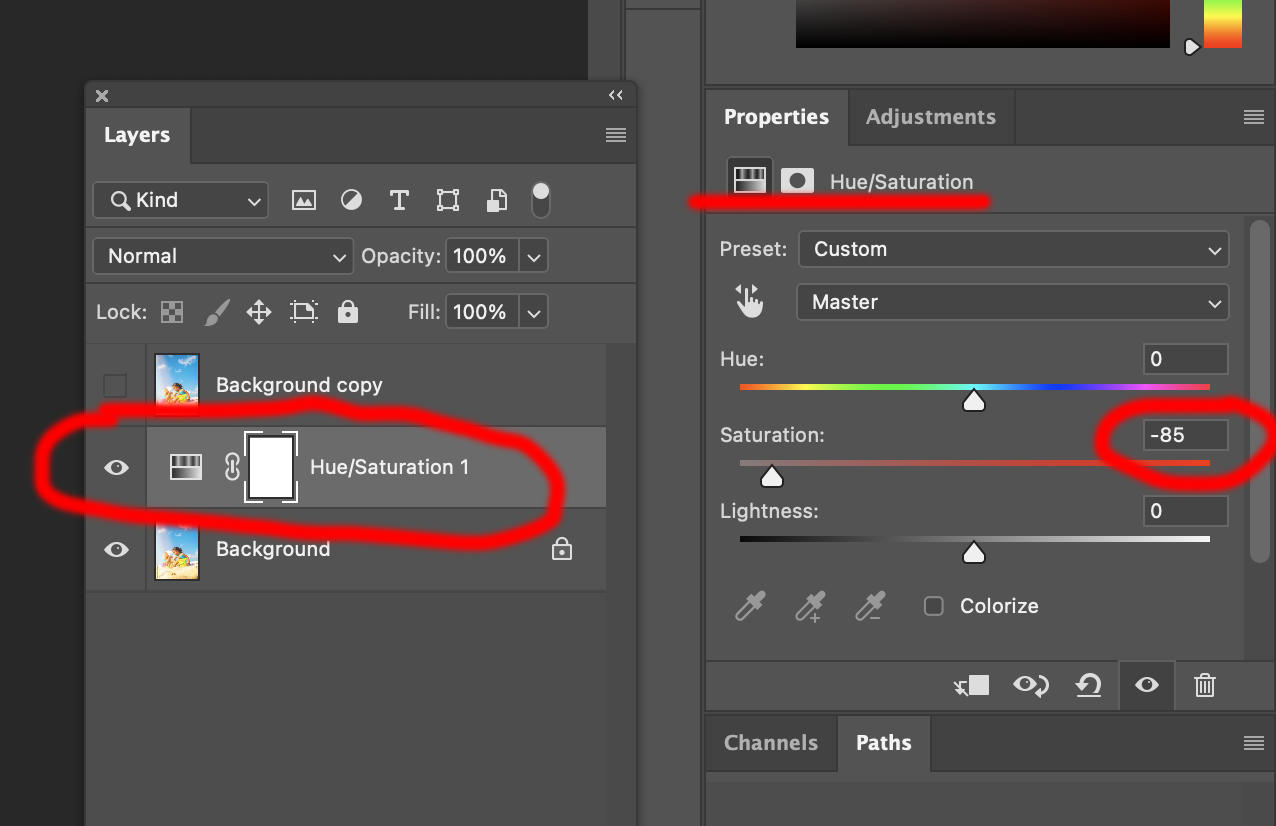Viewport: 1276px width, 826px height.
Task: Click the Saturation slider handle
Action: [x=770, y=477]
